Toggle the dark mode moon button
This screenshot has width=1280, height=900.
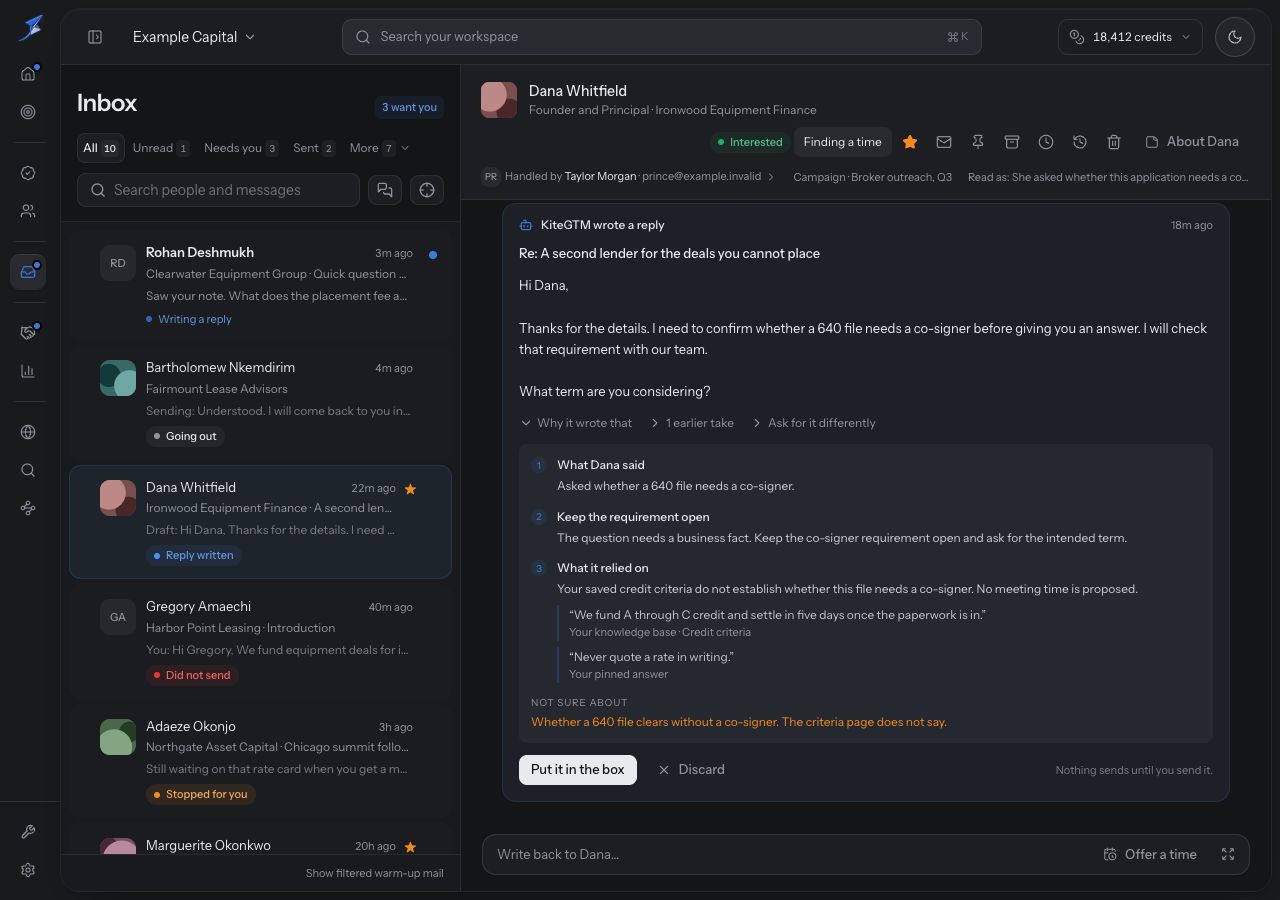click(1235, 37)
